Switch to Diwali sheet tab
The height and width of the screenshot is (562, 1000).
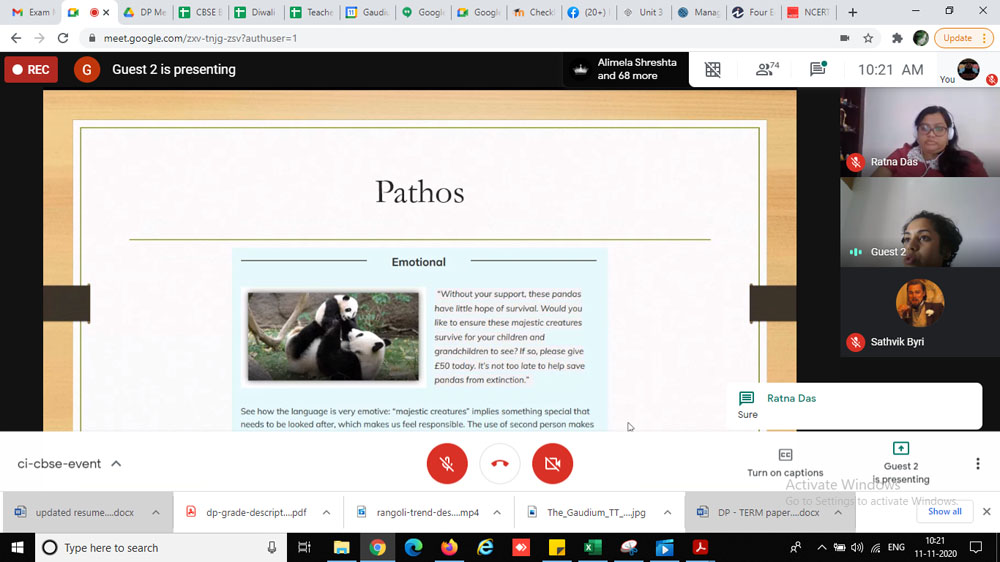coord(256,12)
